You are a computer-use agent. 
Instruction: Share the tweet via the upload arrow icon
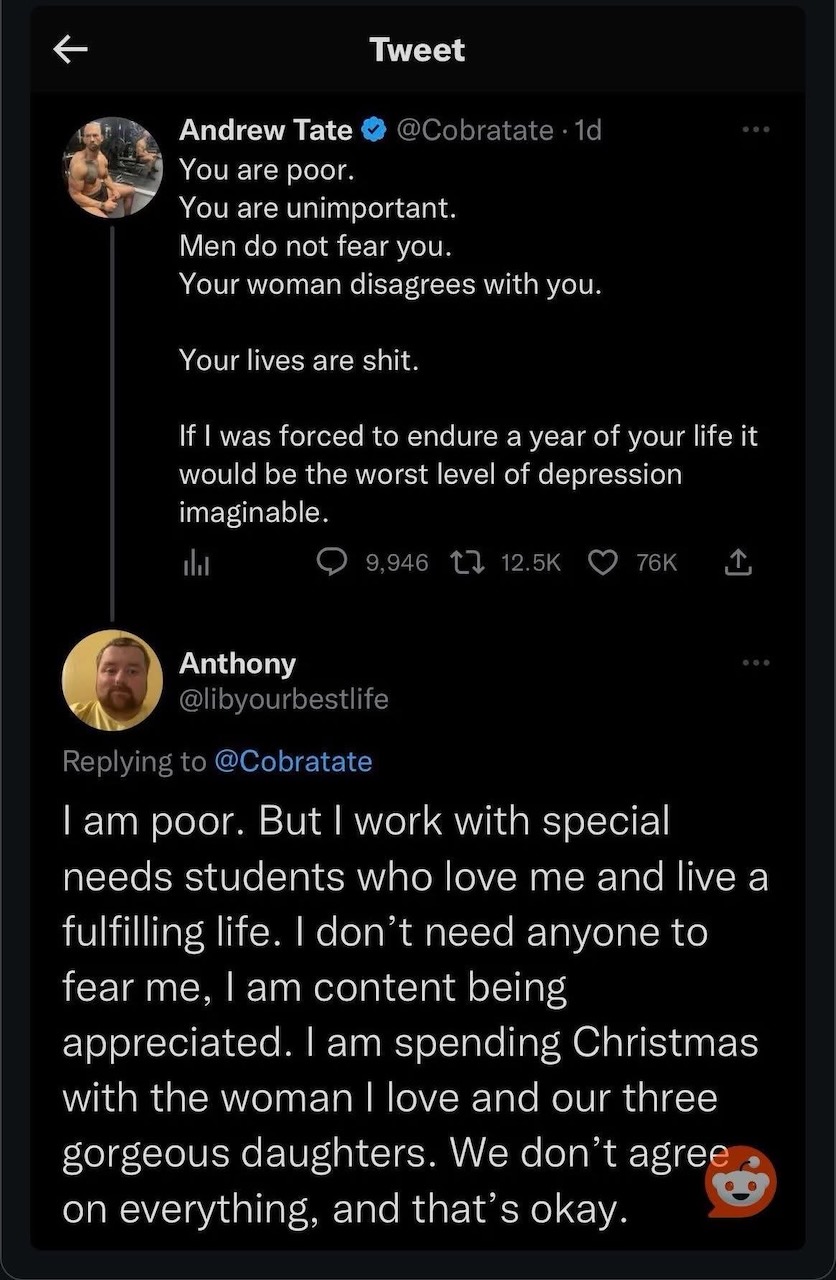(x=736, y=563)
